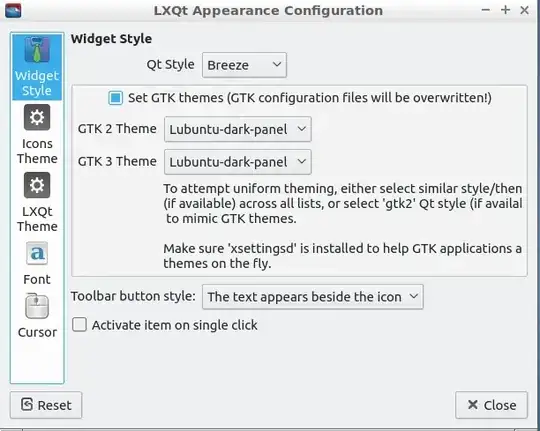Minimize the Appearance Configuration window

pos(486,10)
